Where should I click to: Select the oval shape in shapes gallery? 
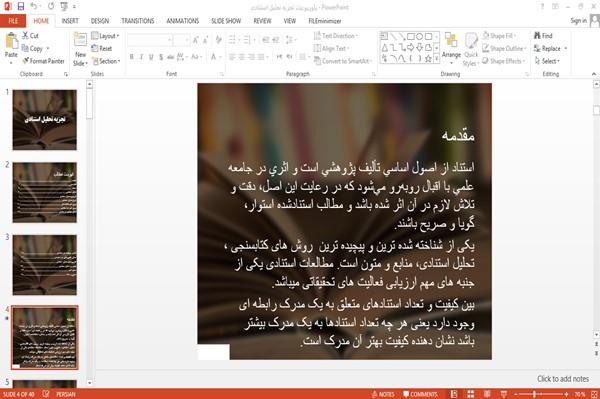tap(419, 36)
